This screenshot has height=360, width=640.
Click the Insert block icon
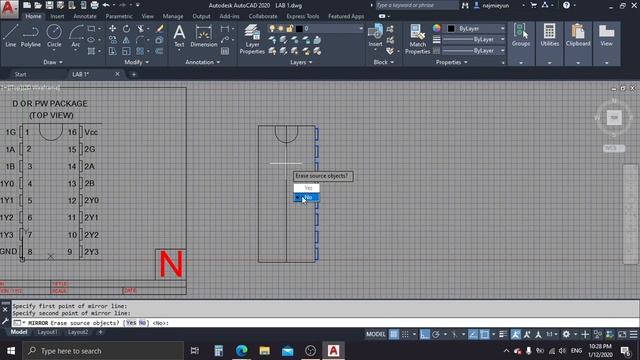pyautogui.click(x=375, y=36)
